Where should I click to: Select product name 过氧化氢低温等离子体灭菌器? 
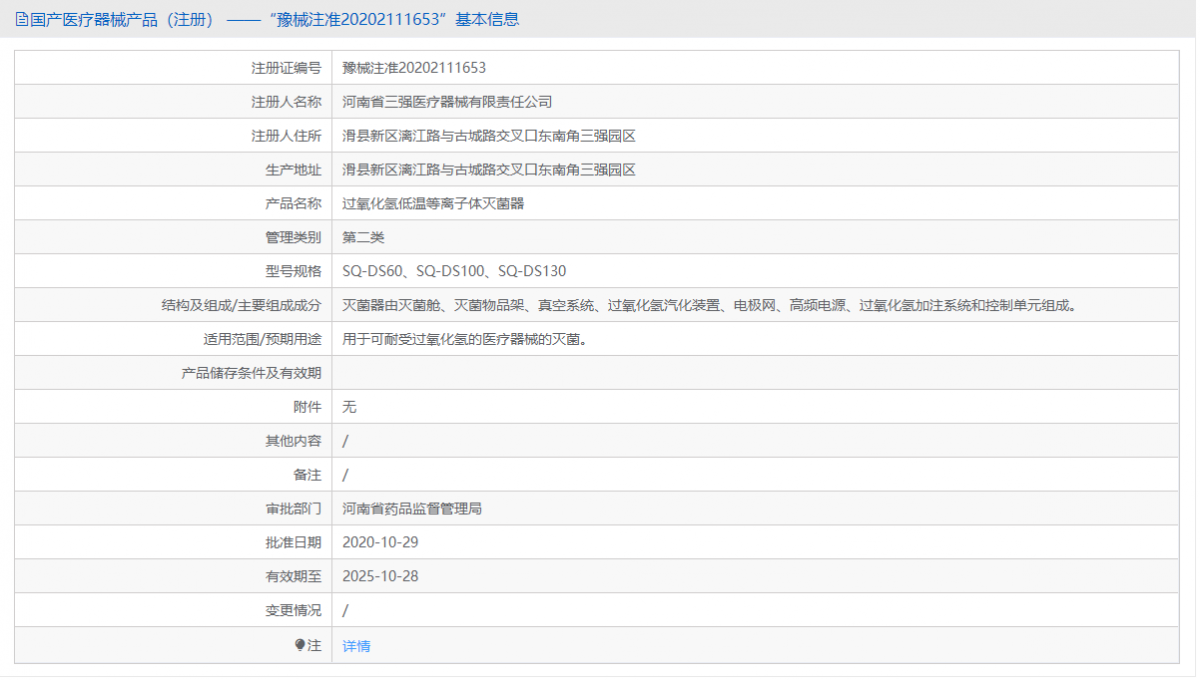(x=433, y=204)
